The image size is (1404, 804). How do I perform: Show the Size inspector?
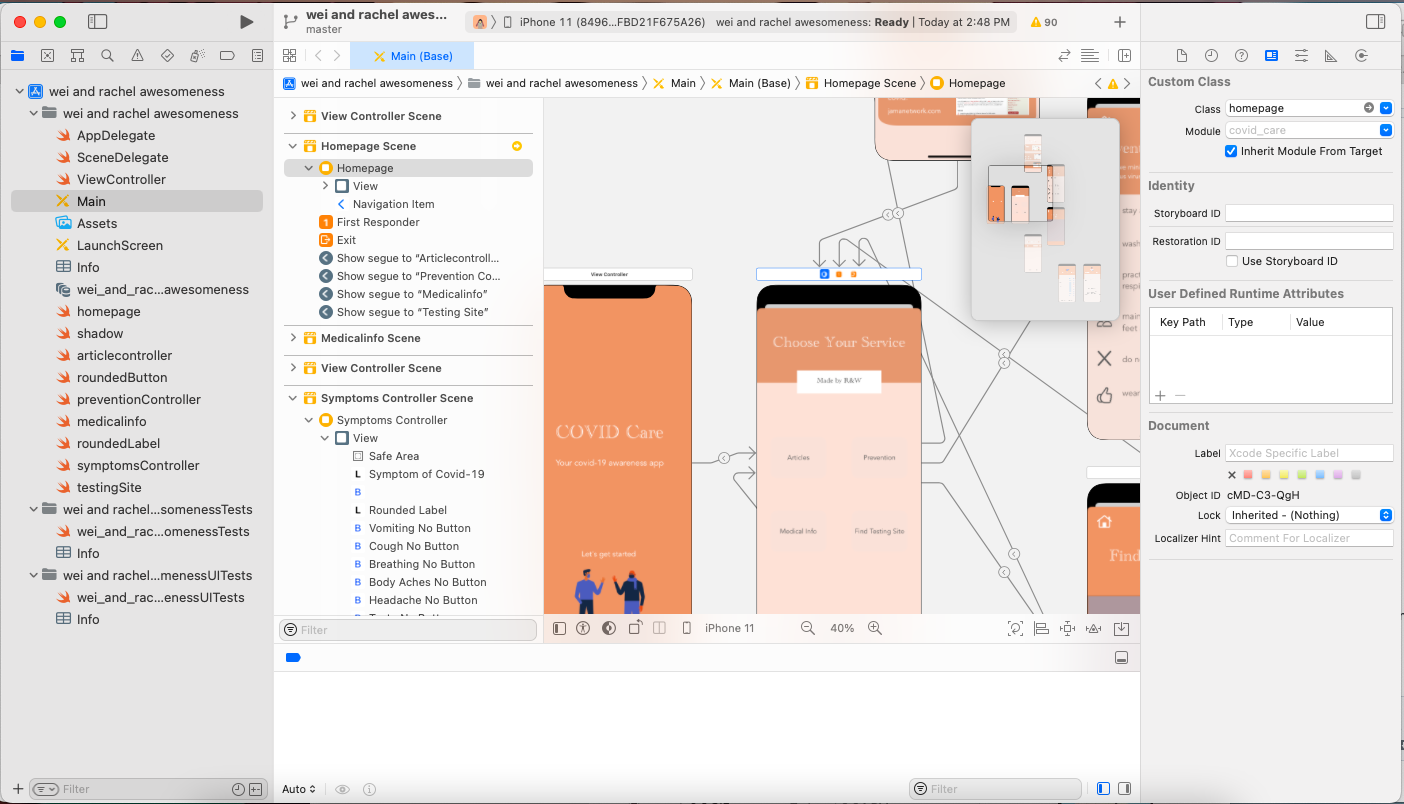[1331, 56]
